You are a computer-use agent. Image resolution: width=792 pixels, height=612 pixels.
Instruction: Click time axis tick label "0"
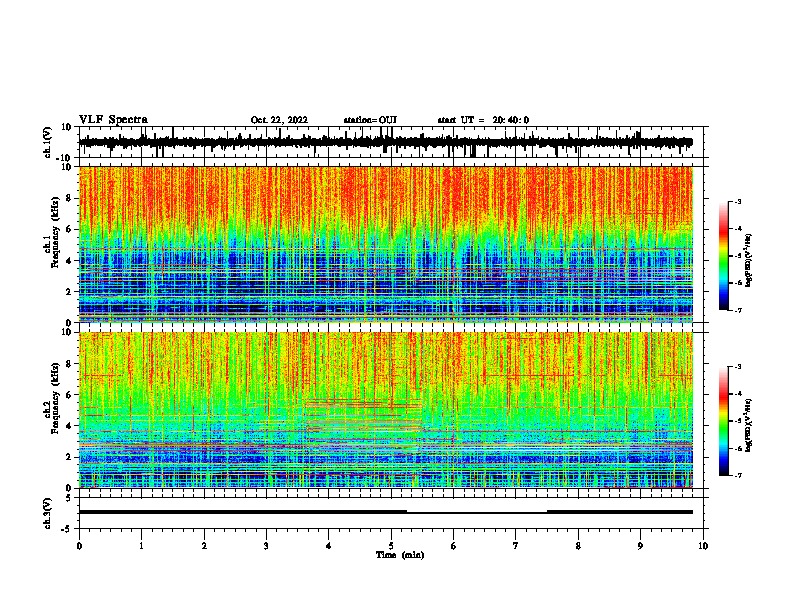pos(79,546)
